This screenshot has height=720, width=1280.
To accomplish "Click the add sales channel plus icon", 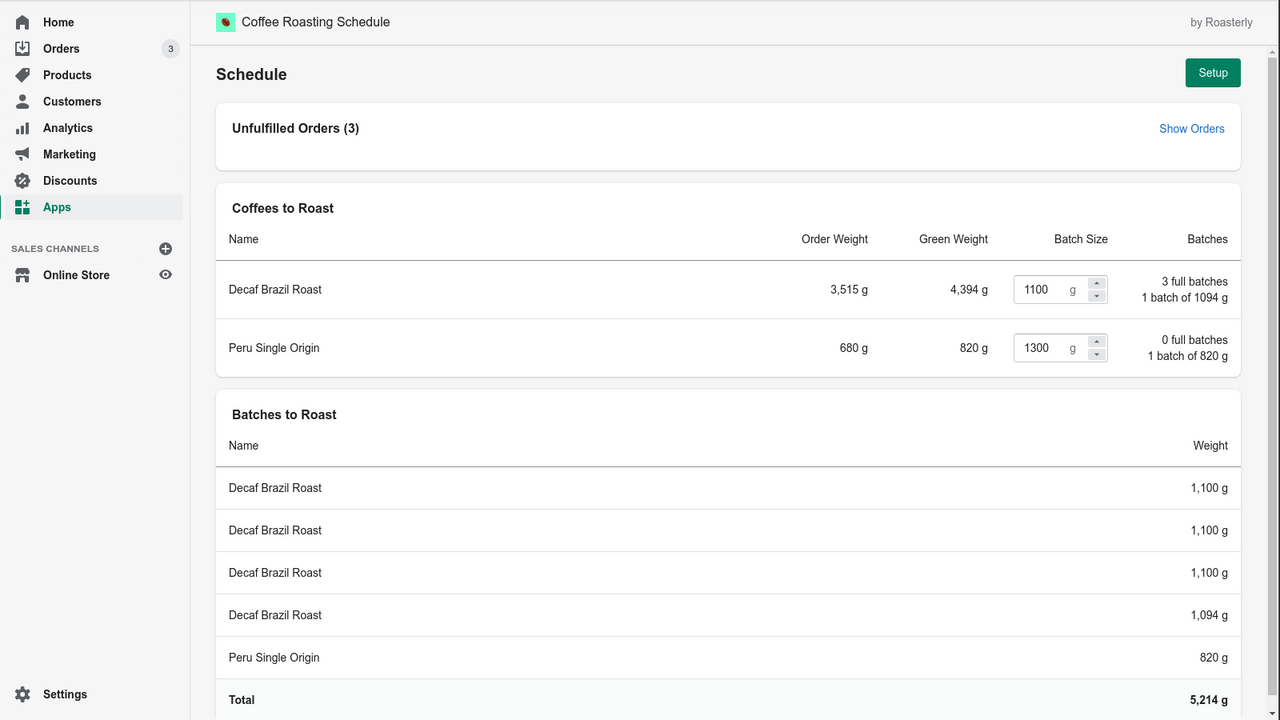I will click(x=165, y=248).
